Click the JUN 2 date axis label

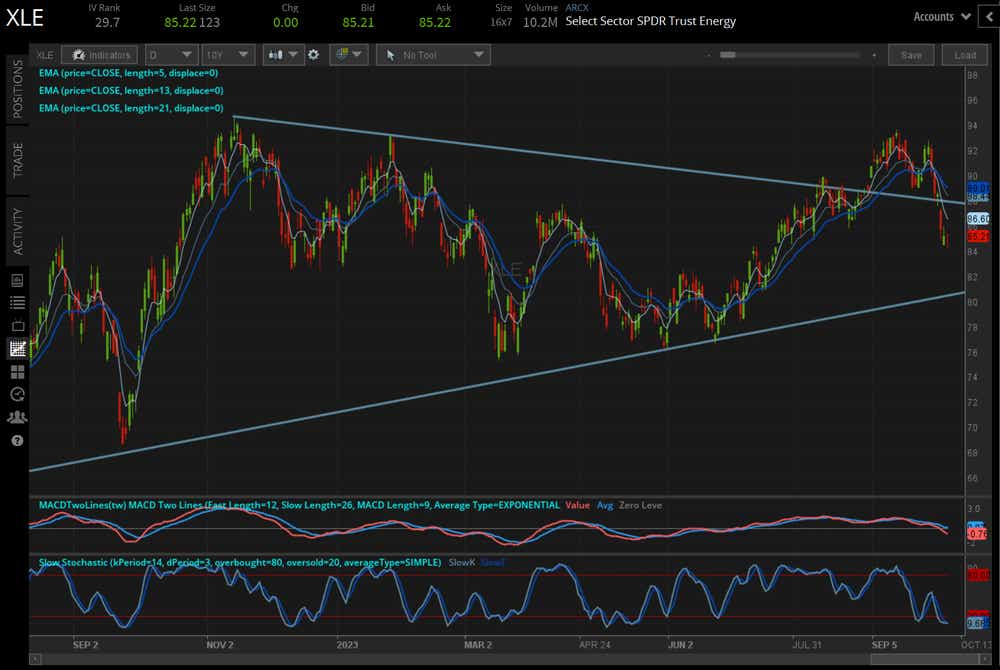[x=680, y=645]
